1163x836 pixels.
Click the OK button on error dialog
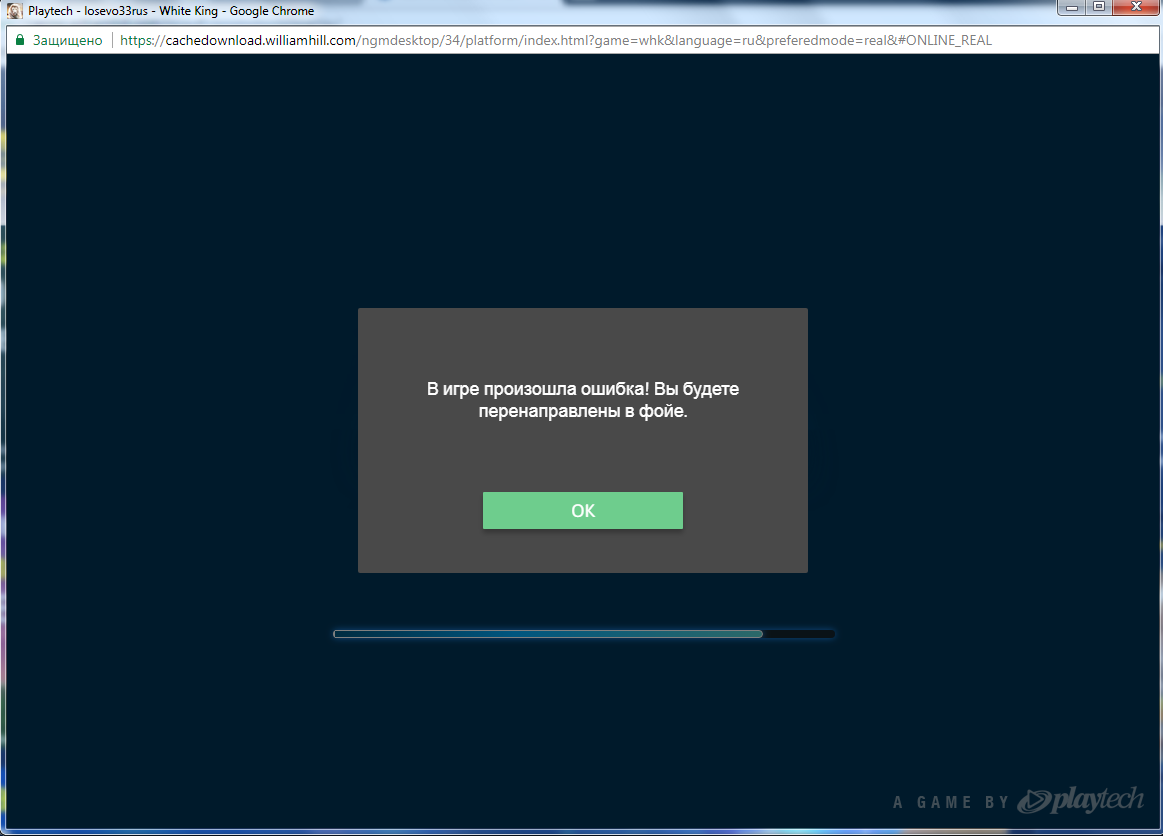(x=583, y=510)
